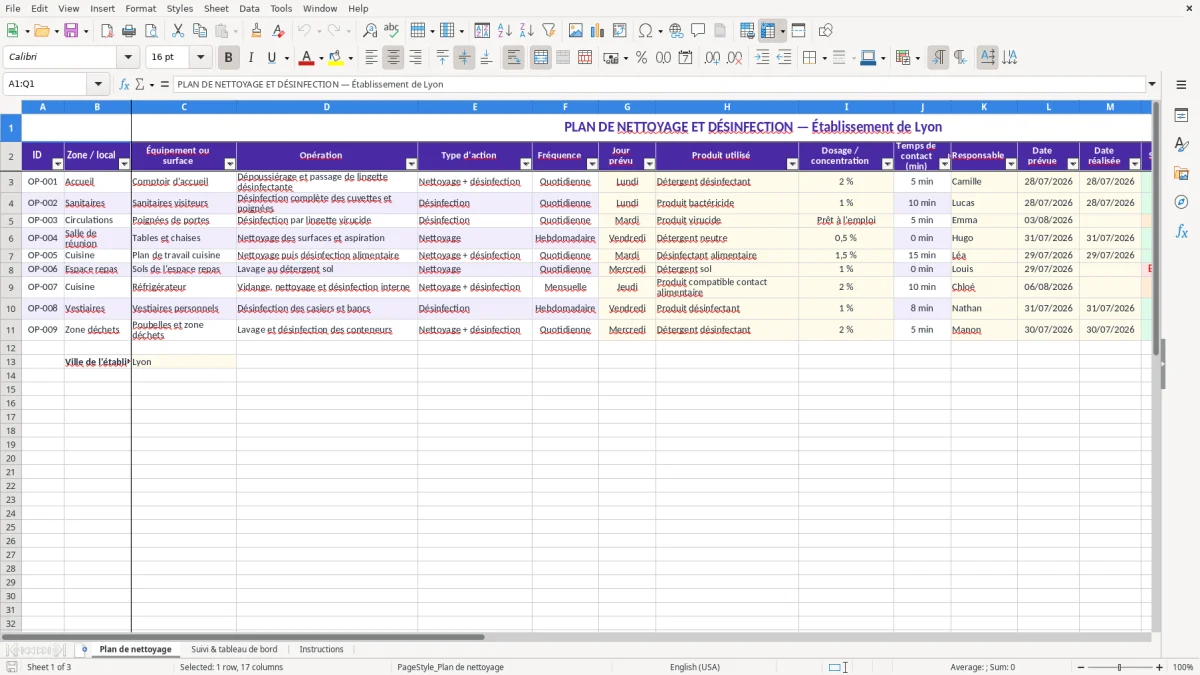
Task: Click the Merge and Center Cells icon
Action: pos(541,58)
